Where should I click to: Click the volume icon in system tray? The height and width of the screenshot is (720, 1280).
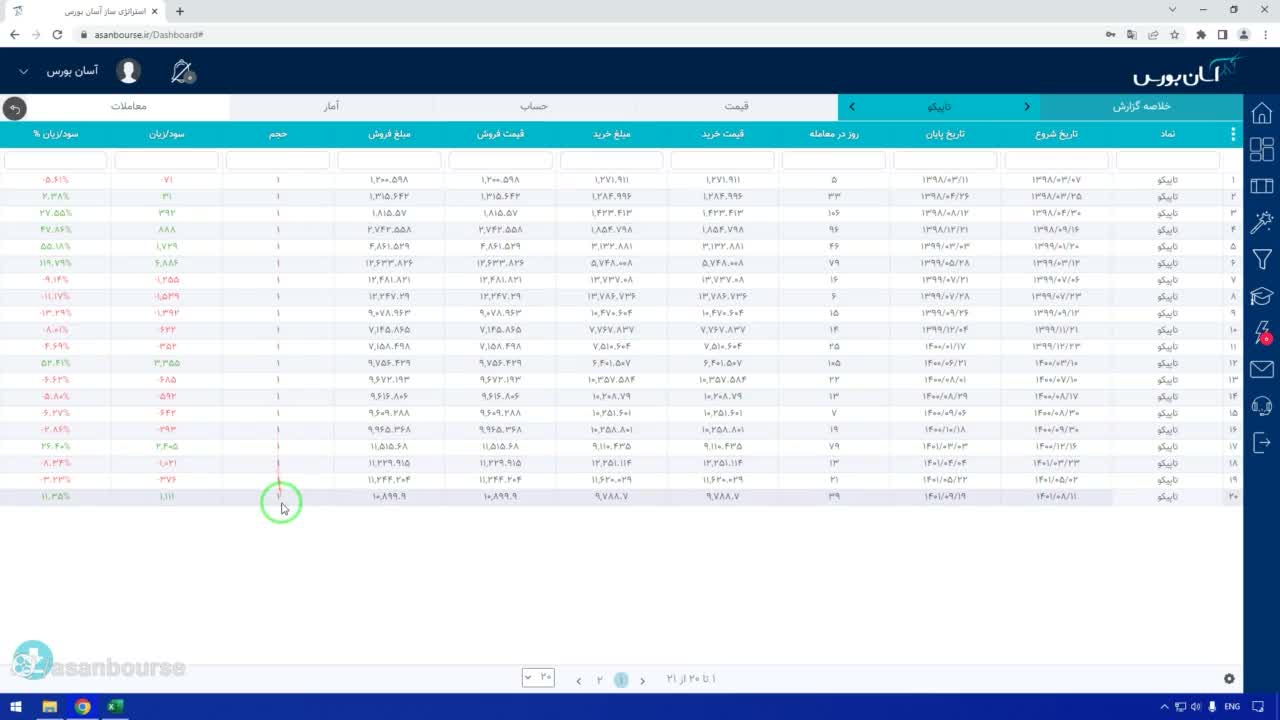(1195, 707)
